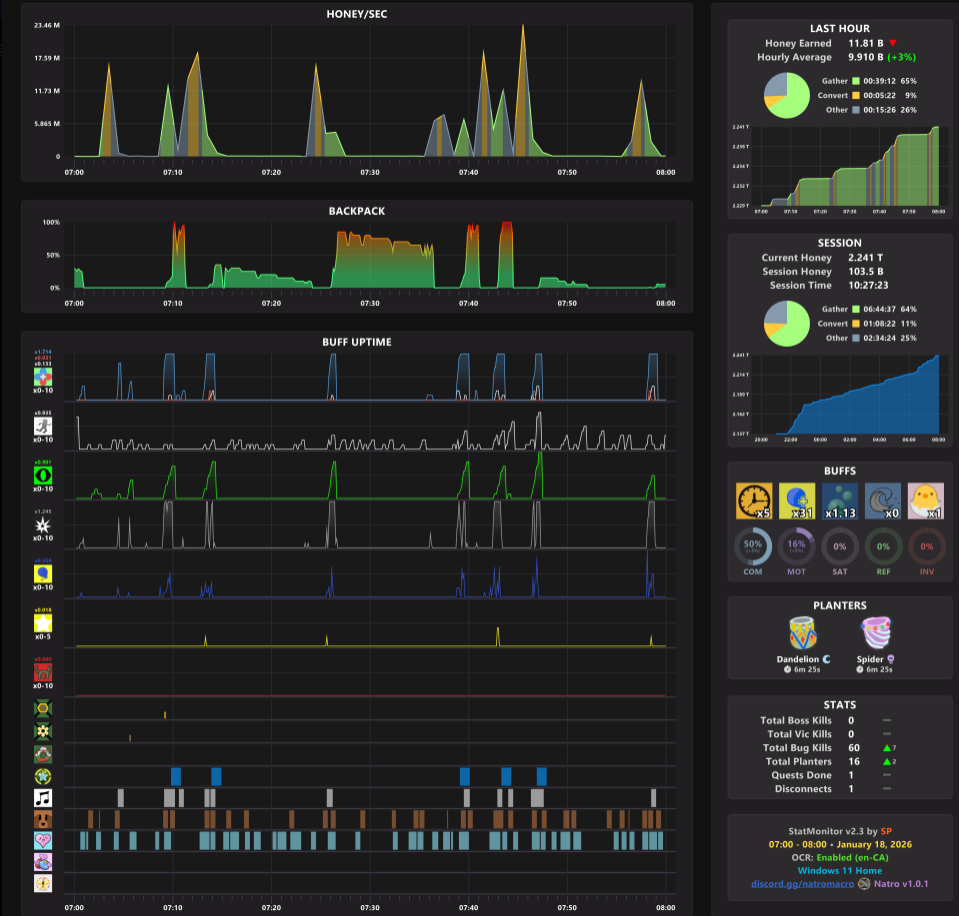Screen dimensions: 959x916
Task: Click the green Gather legend swatch in Last Hour
Action: pyautogui.click(x=856, y=81)
